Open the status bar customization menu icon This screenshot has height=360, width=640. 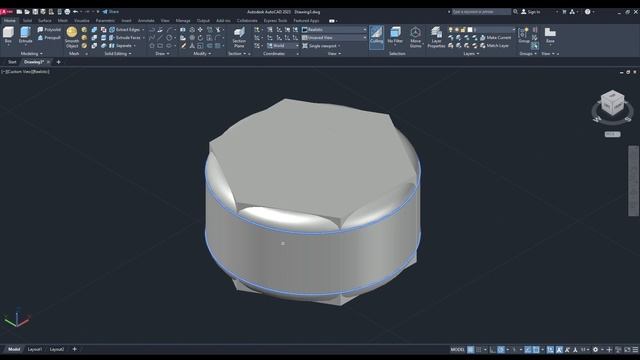[x=635, y=349]
